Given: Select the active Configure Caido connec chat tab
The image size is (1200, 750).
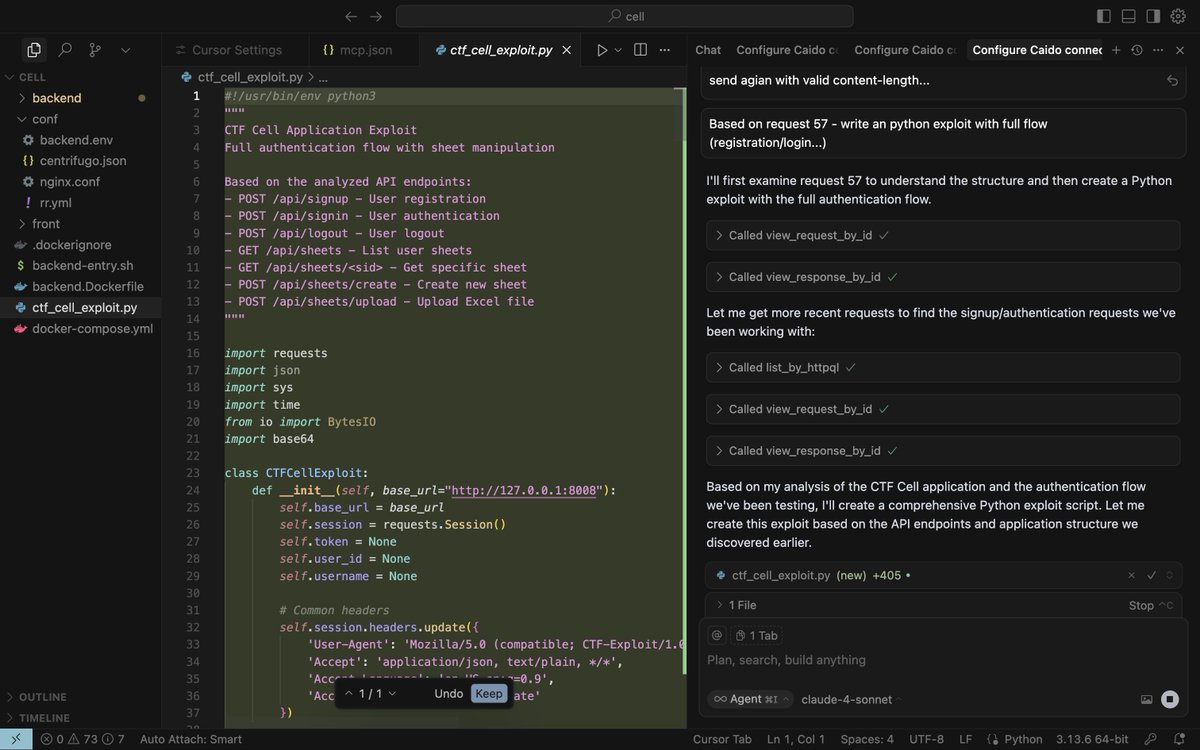Looking at the screenshot, I should click(x=1037, y=50).
